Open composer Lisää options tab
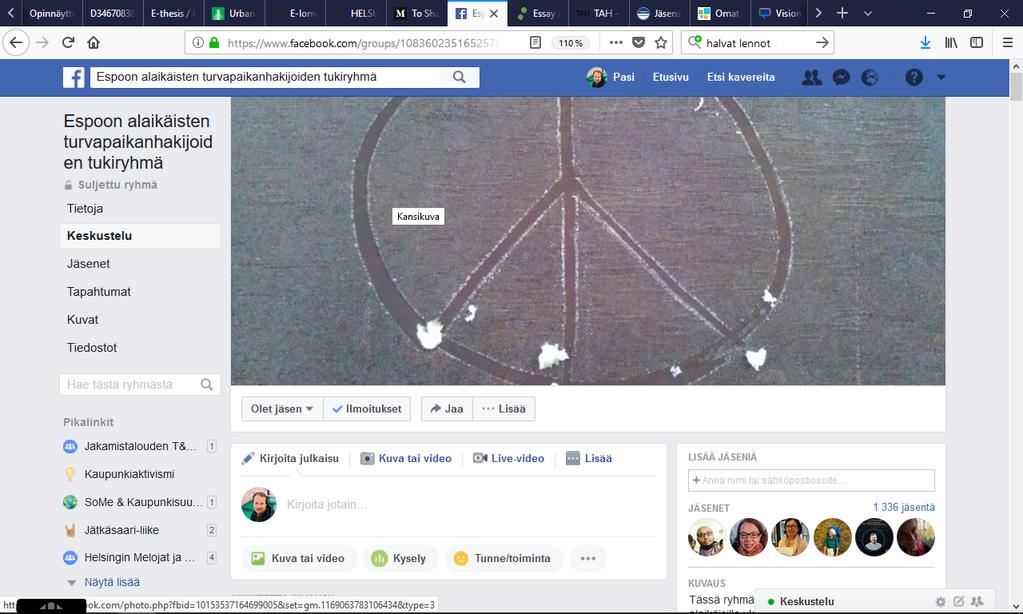 (x=589, y=459)
